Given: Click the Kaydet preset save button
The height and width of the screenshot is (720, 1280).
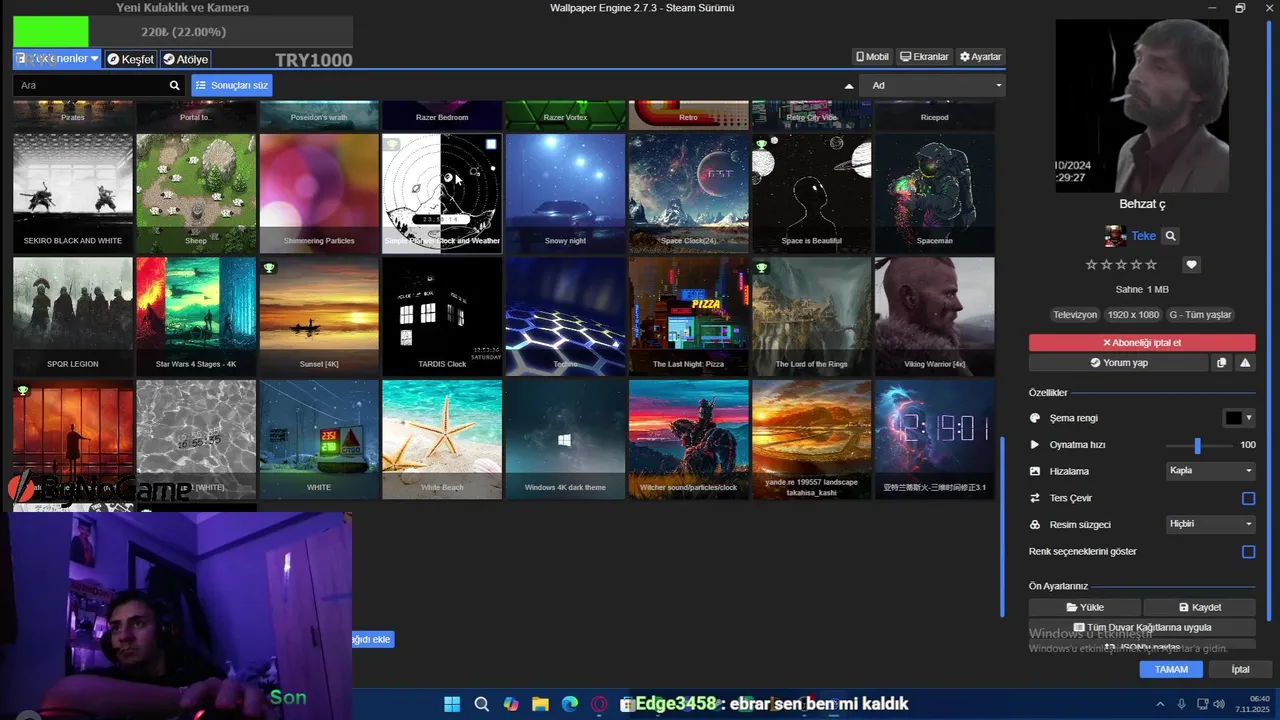Looking at the screenshot, I should [x=1200, y=607].
